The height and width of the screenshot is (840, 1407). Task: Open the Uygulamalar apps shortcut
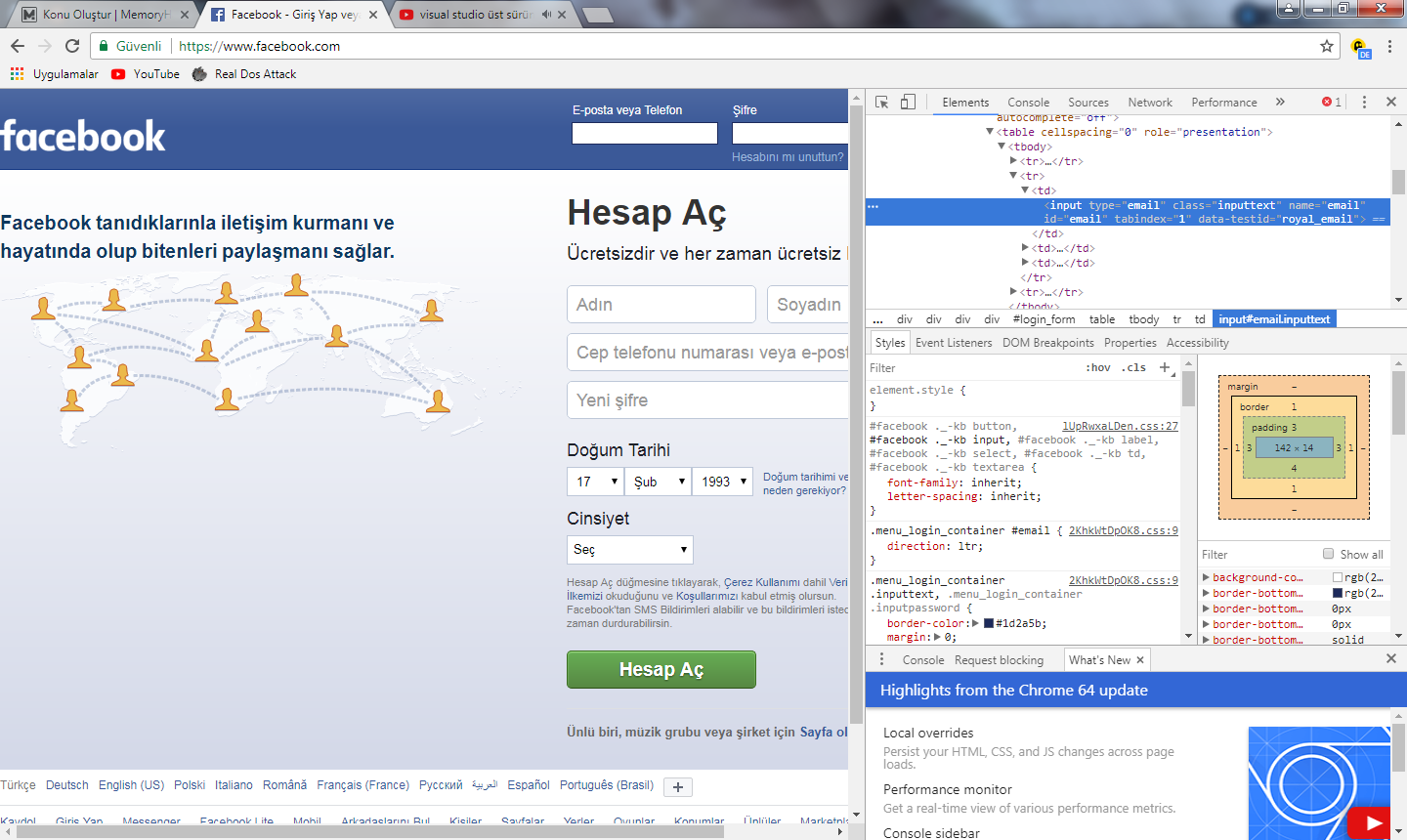[55, 74]
